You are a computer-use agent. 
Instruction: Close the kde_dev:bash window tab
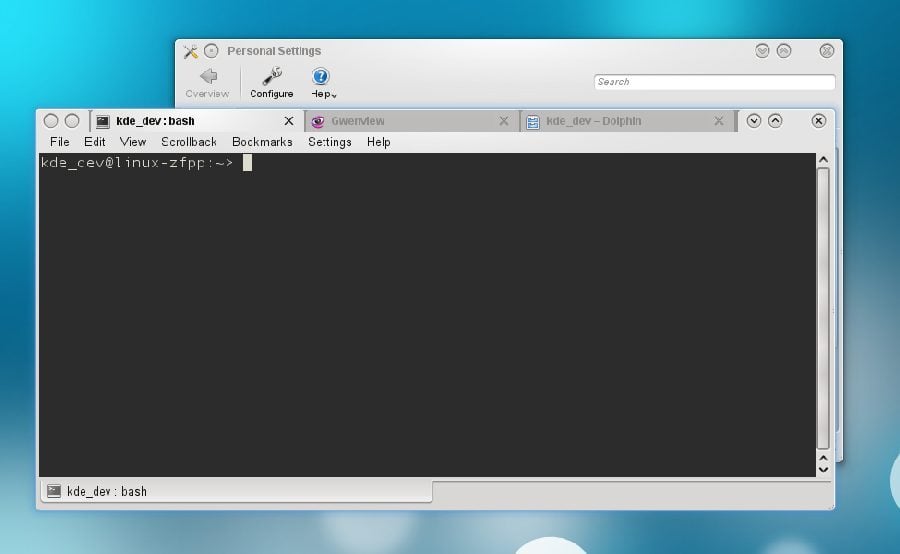[x=289, y=122]
